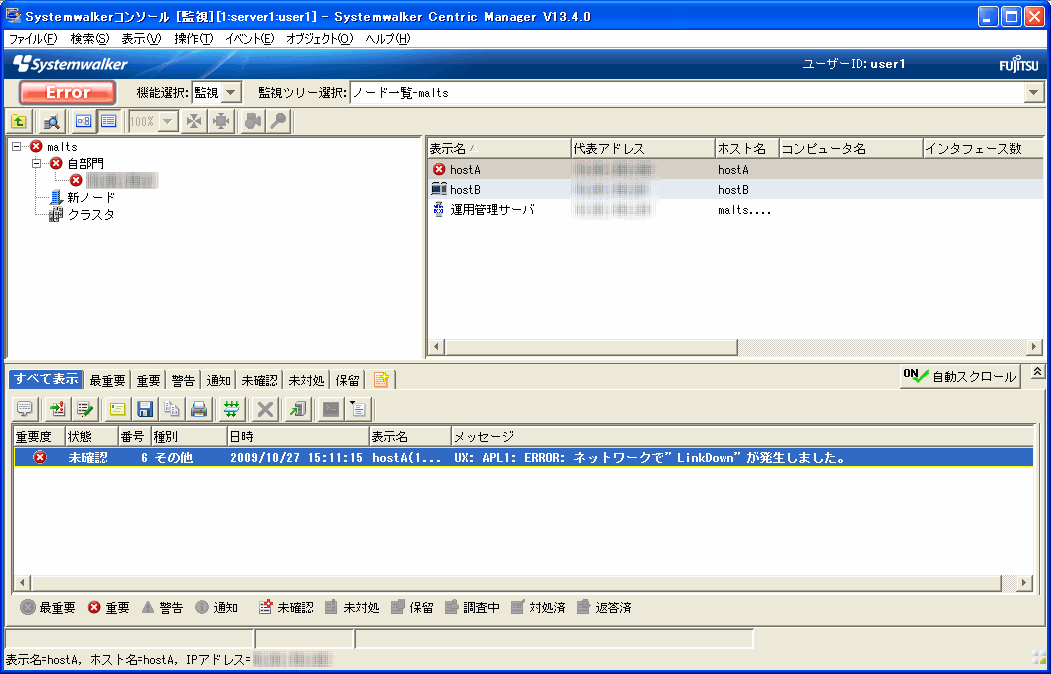Click the speech-bubble message icon
Viewport: 1051px width, 674px height.
tap(25, 409)
